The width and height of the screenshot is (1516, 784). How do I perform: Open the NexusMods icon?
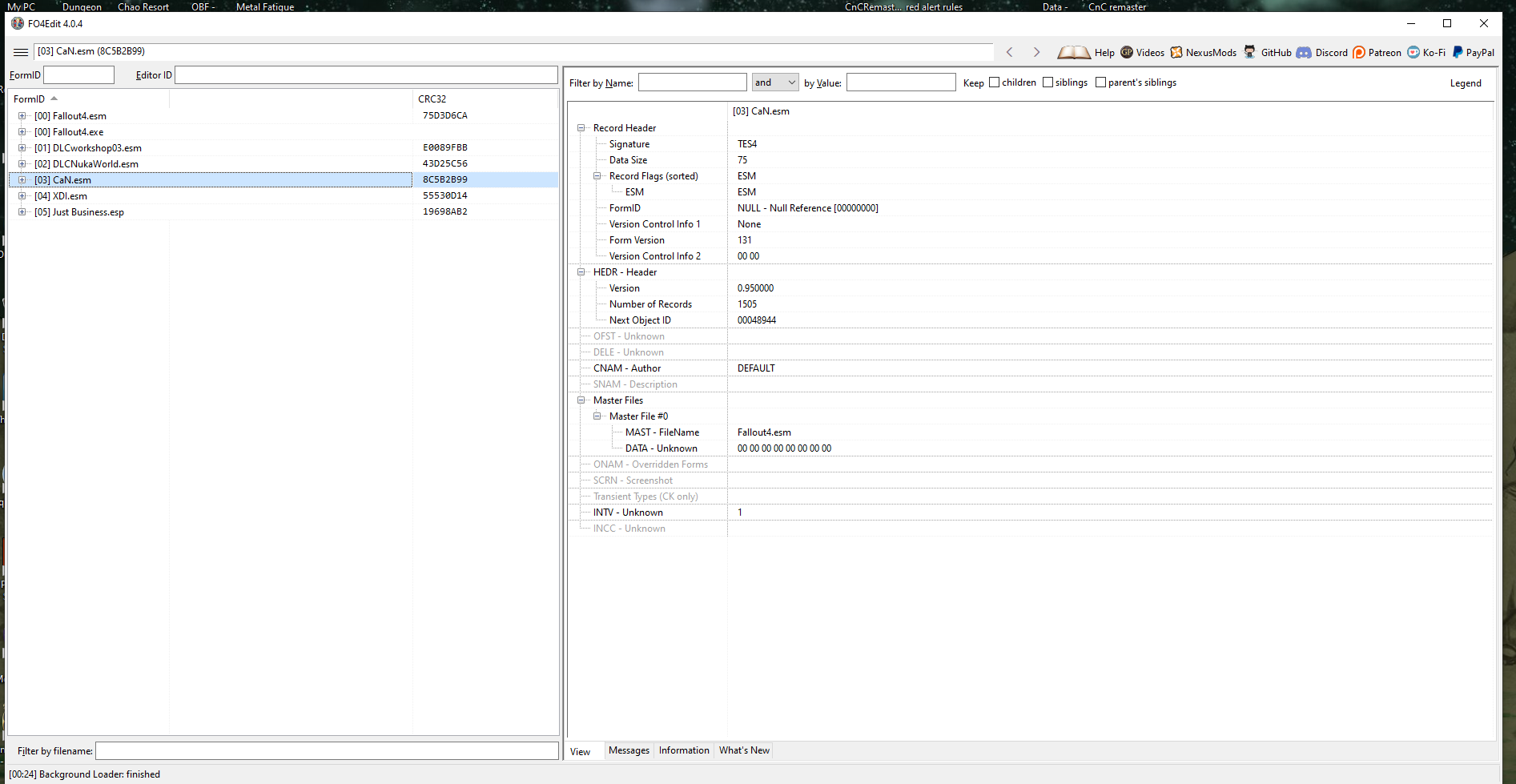click(x=1176, y=52)
